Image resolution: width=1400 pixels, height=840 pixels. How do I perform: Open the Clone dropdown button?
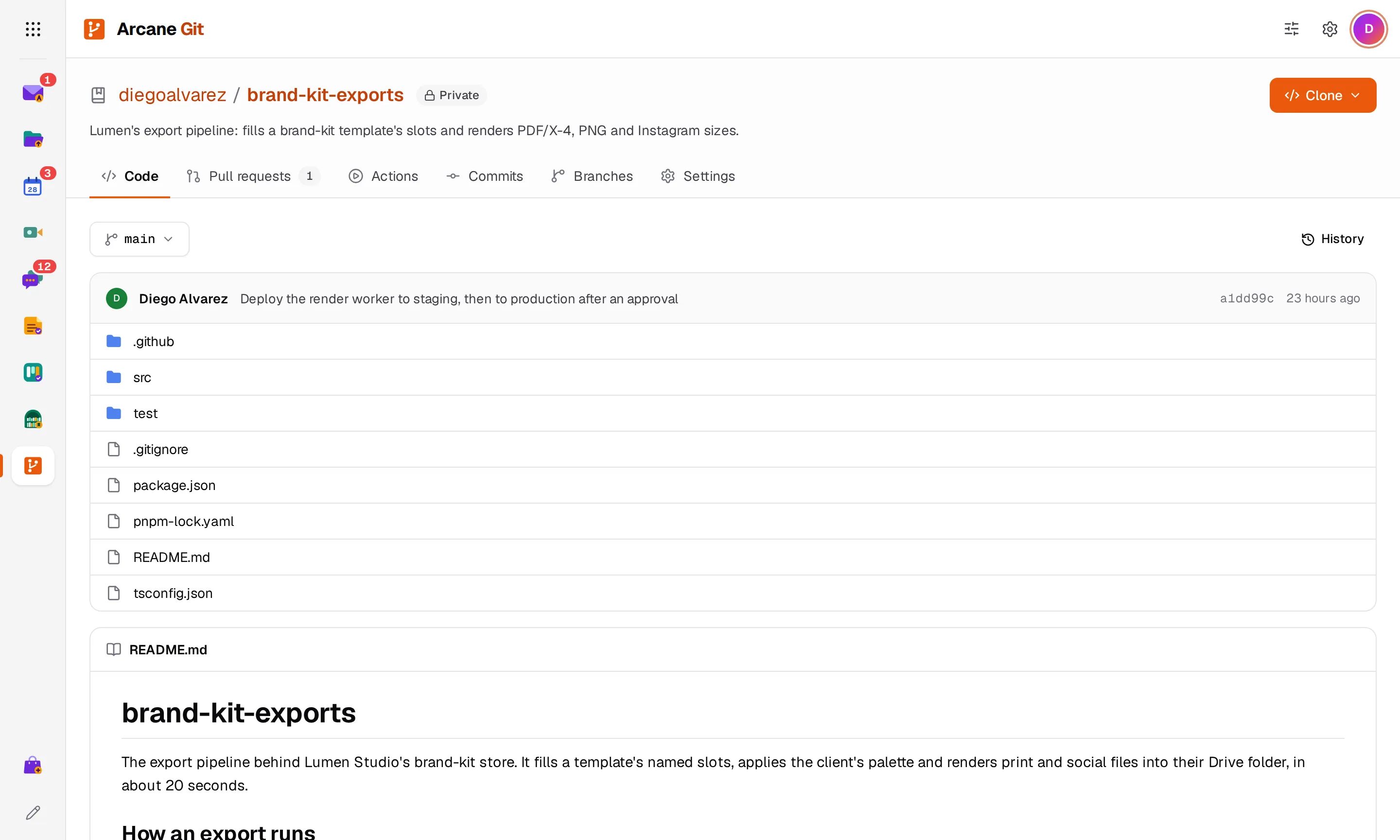[1323, 95]
